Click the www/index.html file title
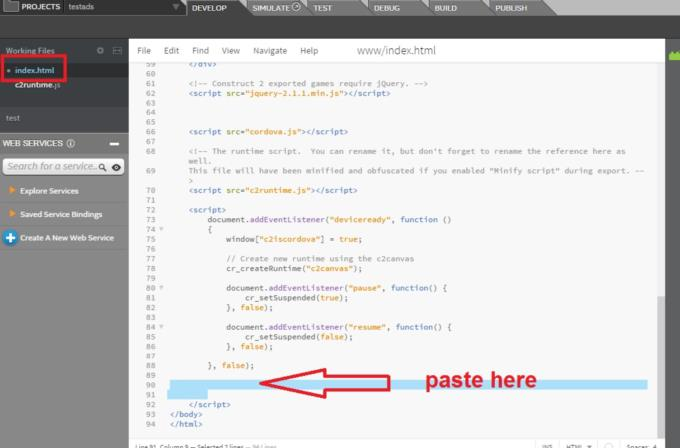The width and height of the screenshot is (680, 448). tap(396, 51)
